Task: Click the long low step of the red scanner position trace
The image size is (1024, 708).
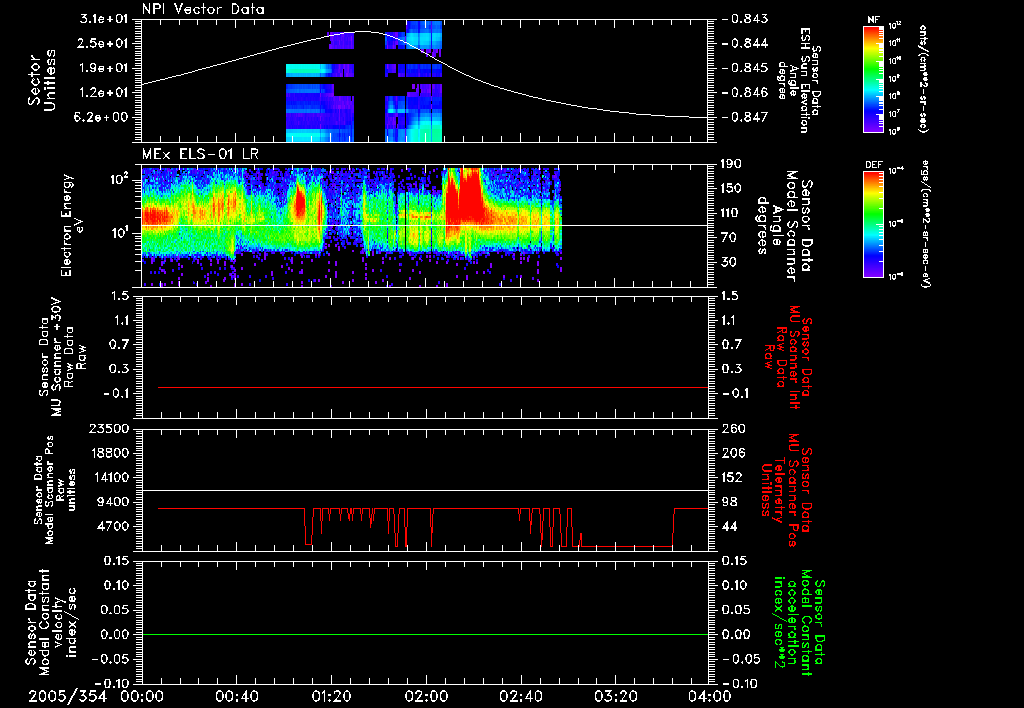Action: click(x=627, y=546)
